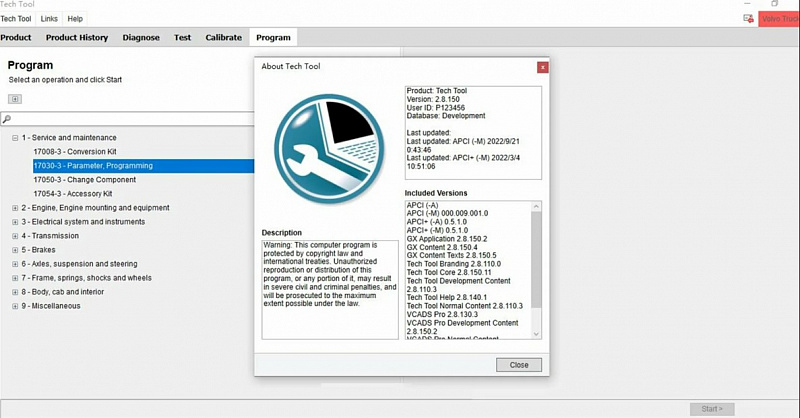This screenshot has height=418, width=800.
Task: Click the Tech Tool wrench and laptop logo
Action: 329,149
